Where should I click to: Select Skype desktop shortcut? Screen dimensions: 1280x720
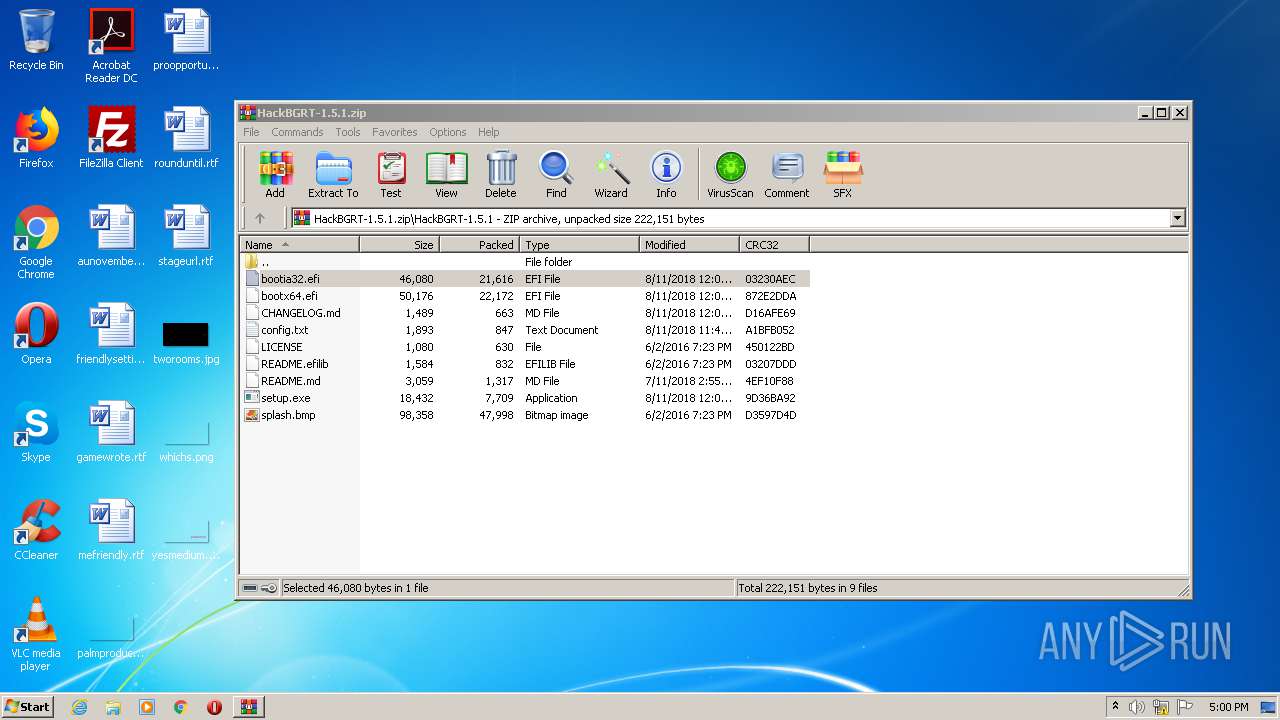click(x=36, y=432)
